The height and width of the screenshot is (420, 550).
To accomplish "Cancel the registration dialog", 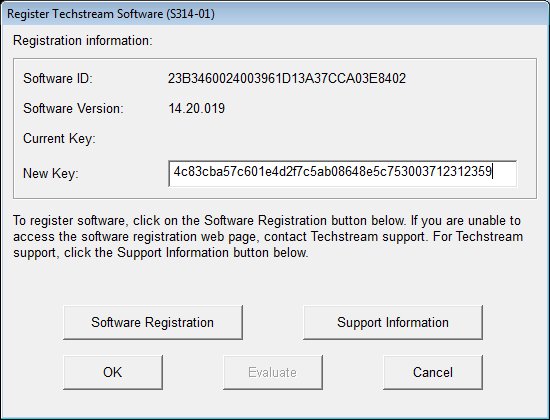I will tap(433, 372).
